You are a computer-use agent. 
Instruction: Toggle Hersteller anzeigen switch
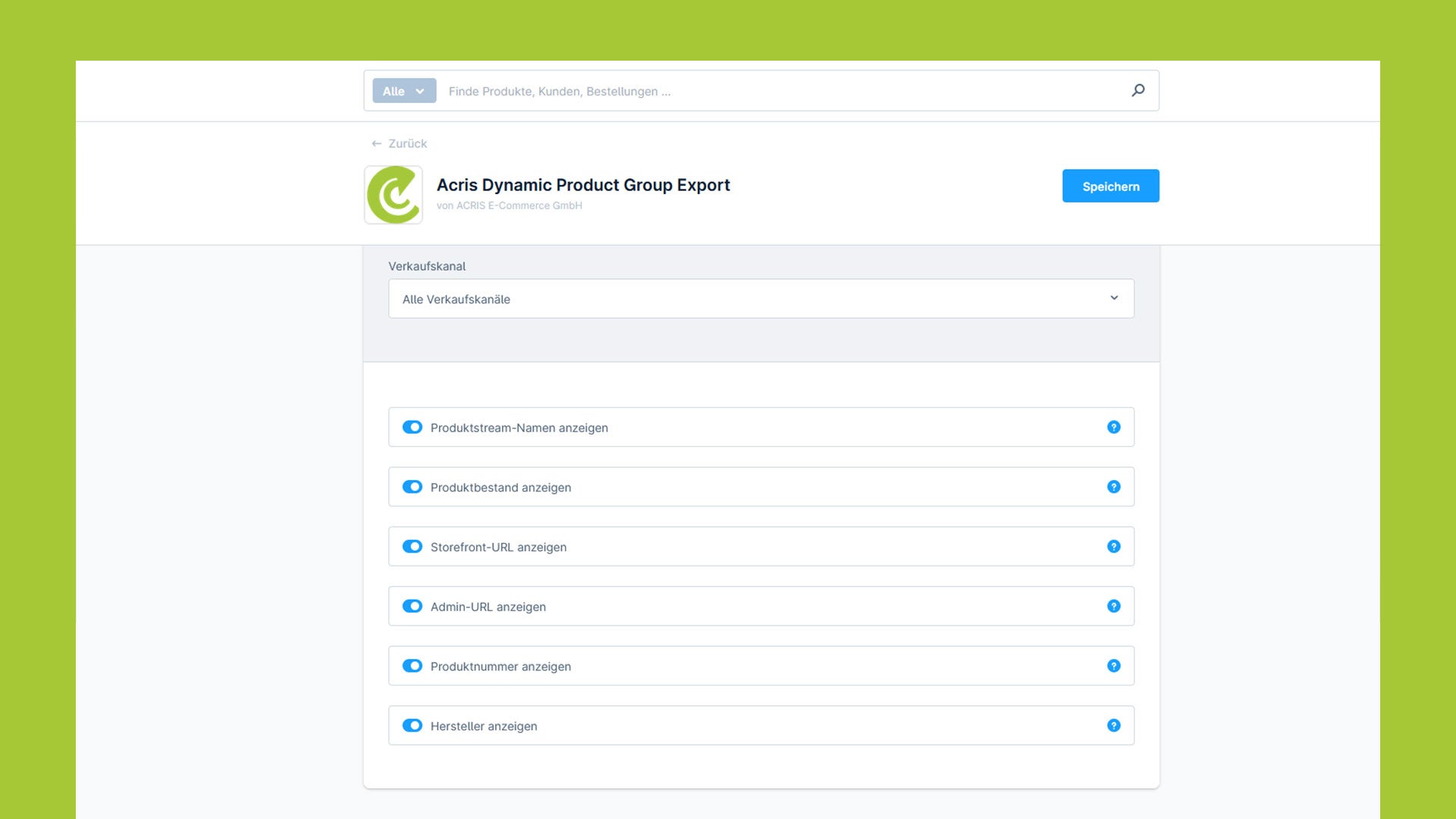click(412, 726)
